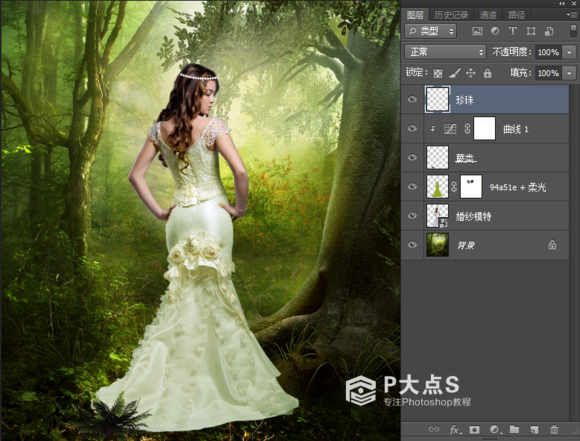Open the 类型 filter type dropdown
This screenshot has height=441, width=580.
(x=431, y=31)
